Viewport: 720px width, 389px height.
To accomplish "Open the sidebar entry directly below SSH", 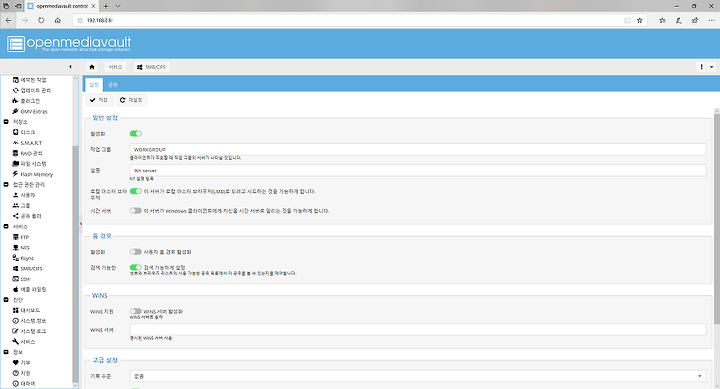I will coord(29,289).
